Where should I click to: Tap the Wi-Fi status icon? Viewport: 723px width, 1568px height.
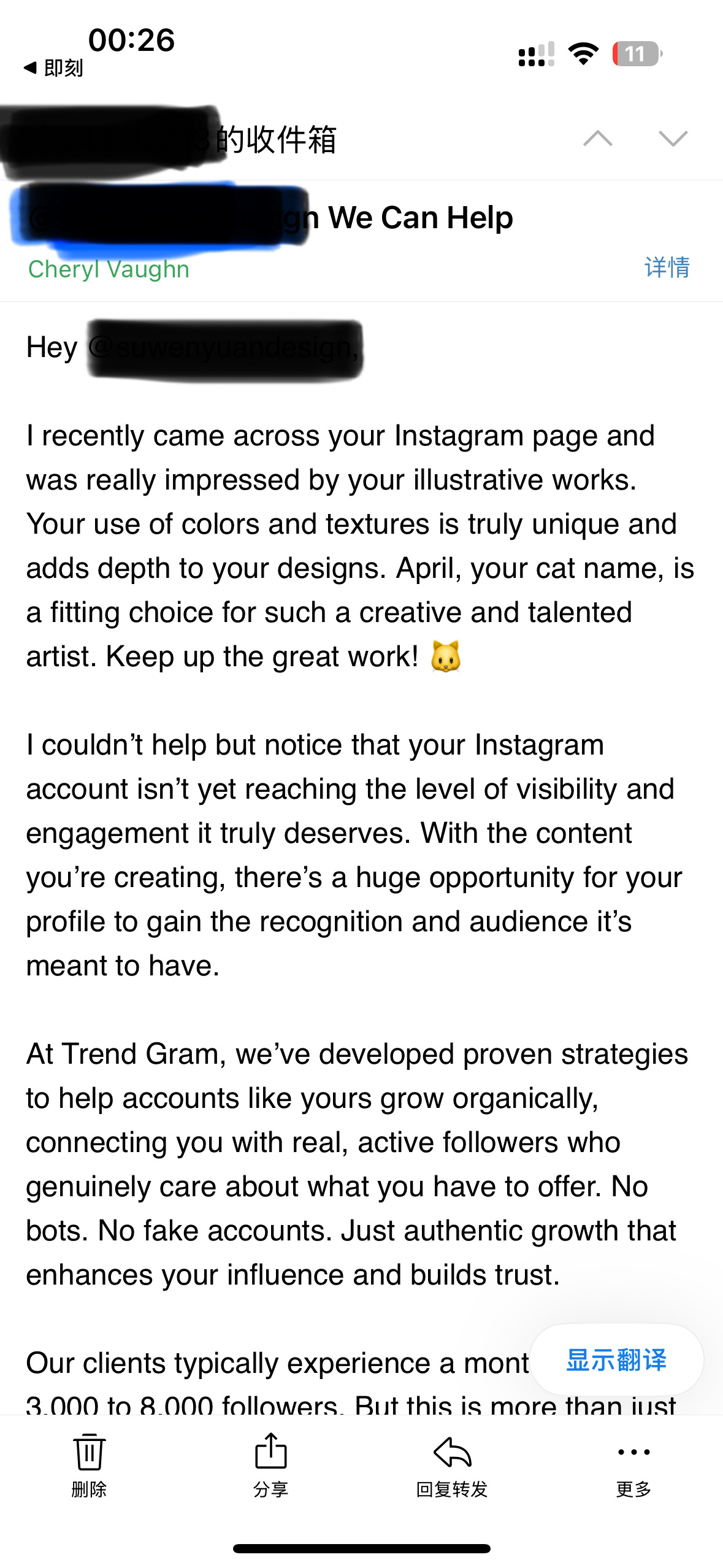pos(583,54)
